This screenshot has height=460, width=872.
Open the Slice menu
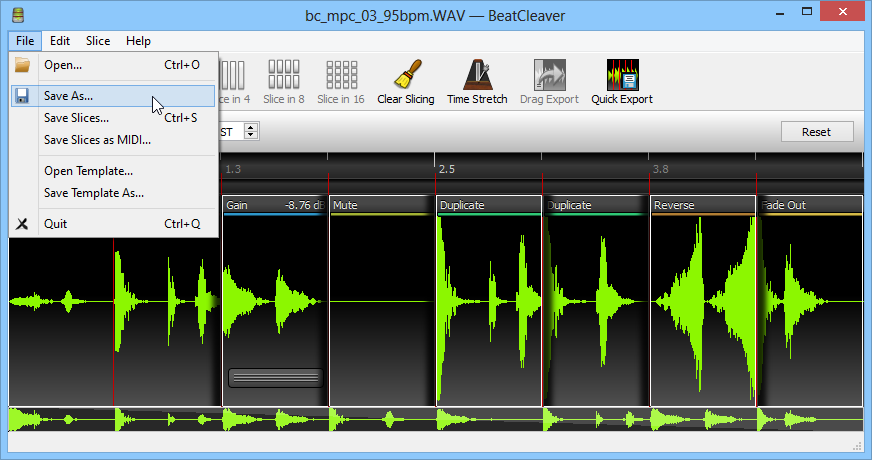pos(98,41)
